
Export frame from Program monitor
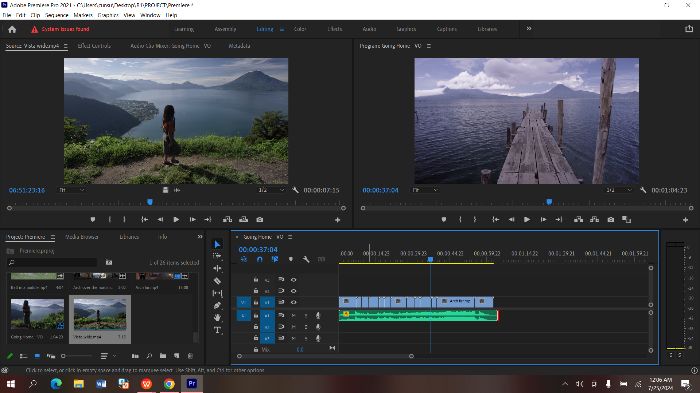tap(611, 219)
